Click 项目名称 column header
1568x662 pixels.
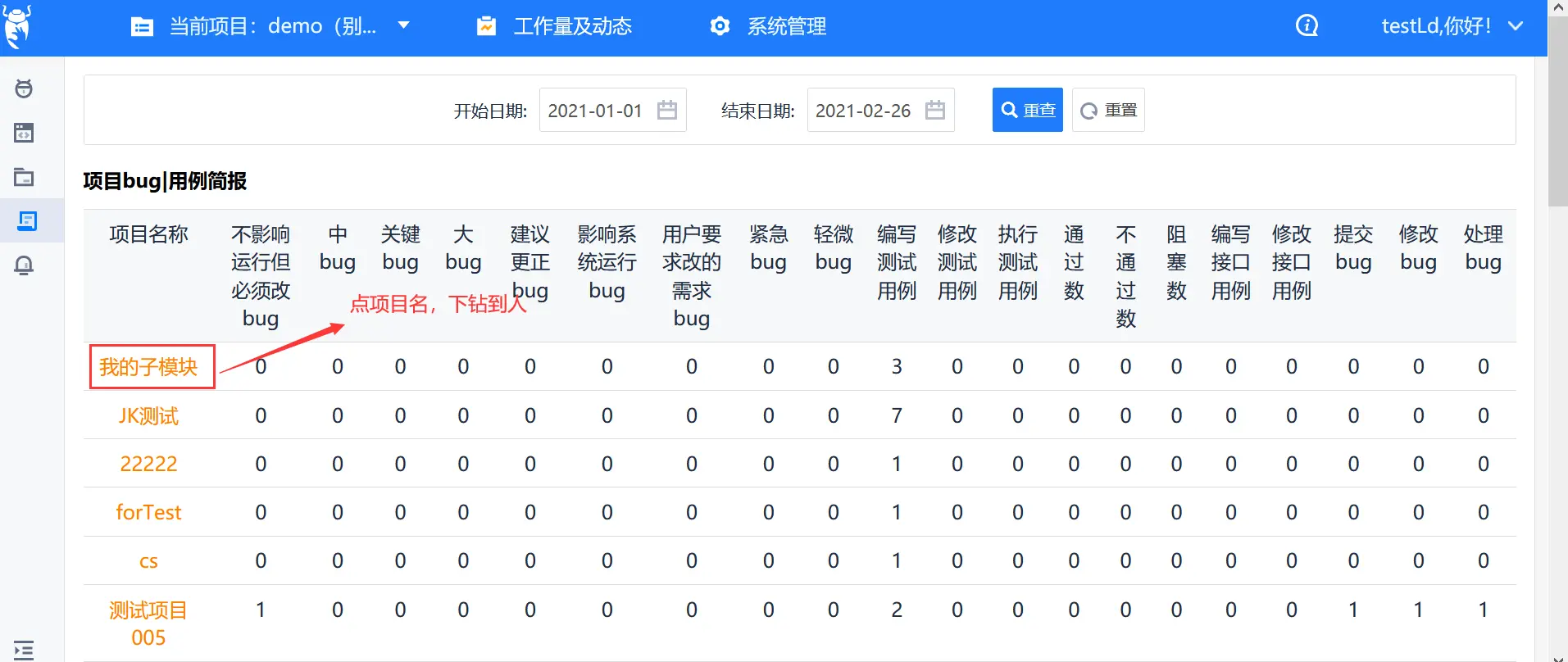pos(148,234)
